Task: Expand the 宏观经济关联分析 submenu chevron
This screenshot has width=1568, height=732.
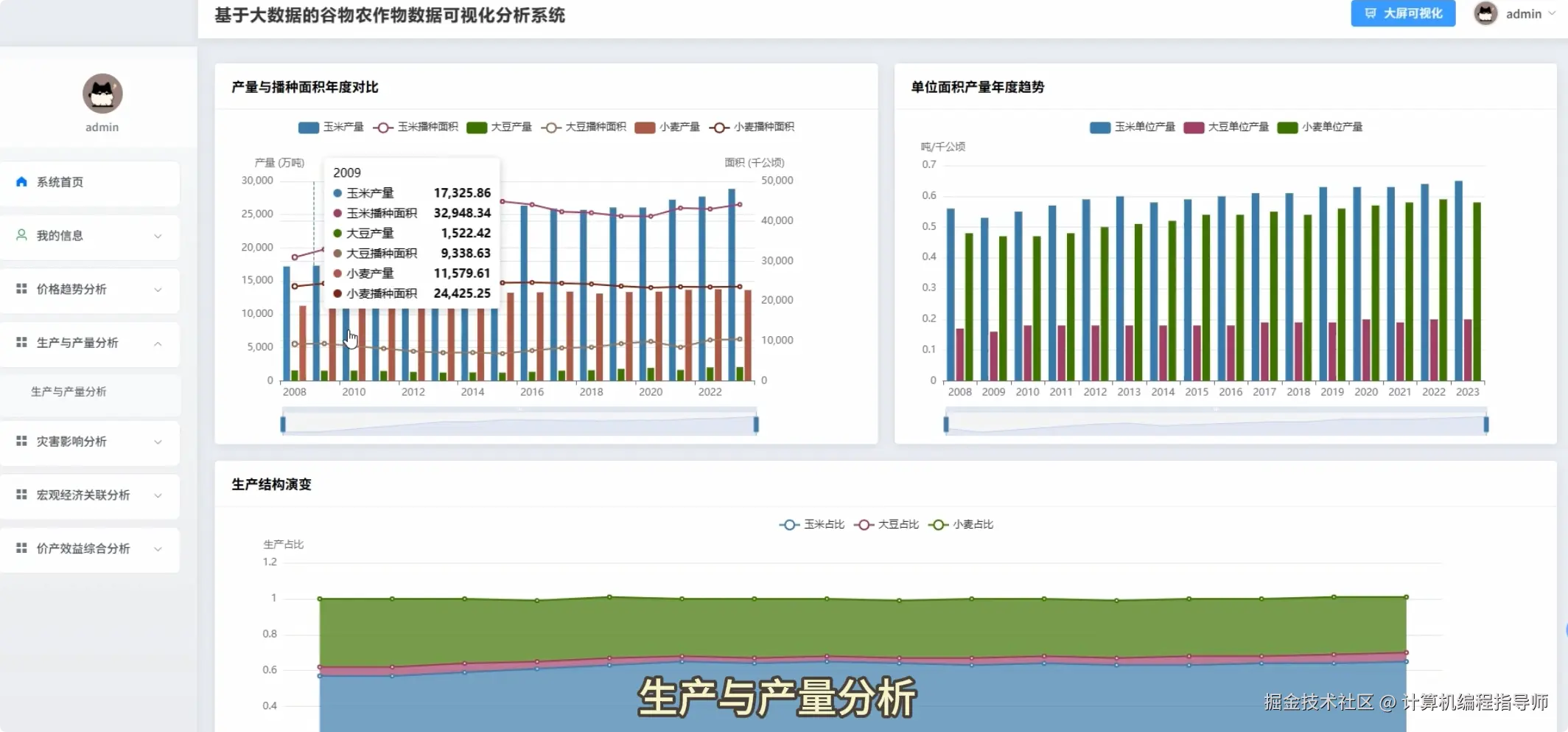Action: 158,495
